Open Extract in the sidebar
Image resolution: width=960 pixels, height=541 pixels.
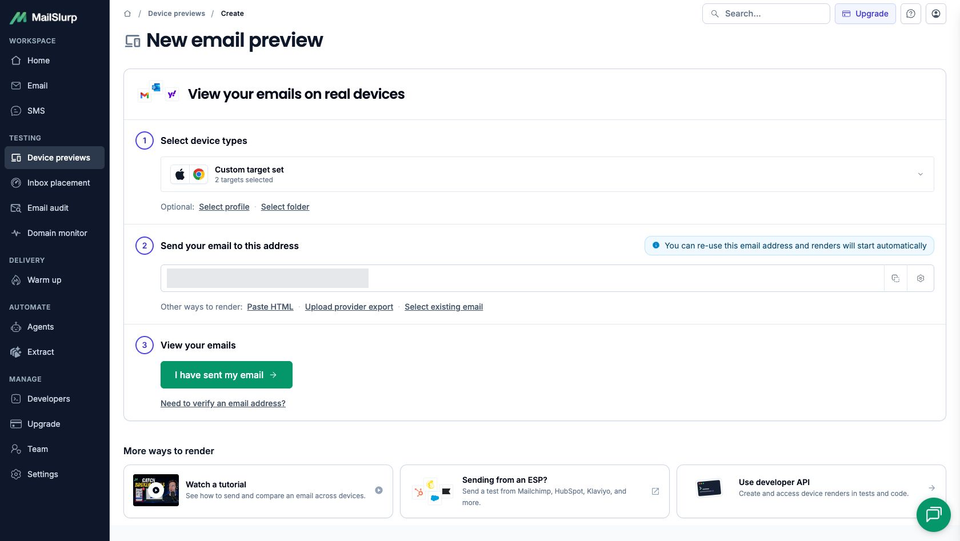point(54,352)
